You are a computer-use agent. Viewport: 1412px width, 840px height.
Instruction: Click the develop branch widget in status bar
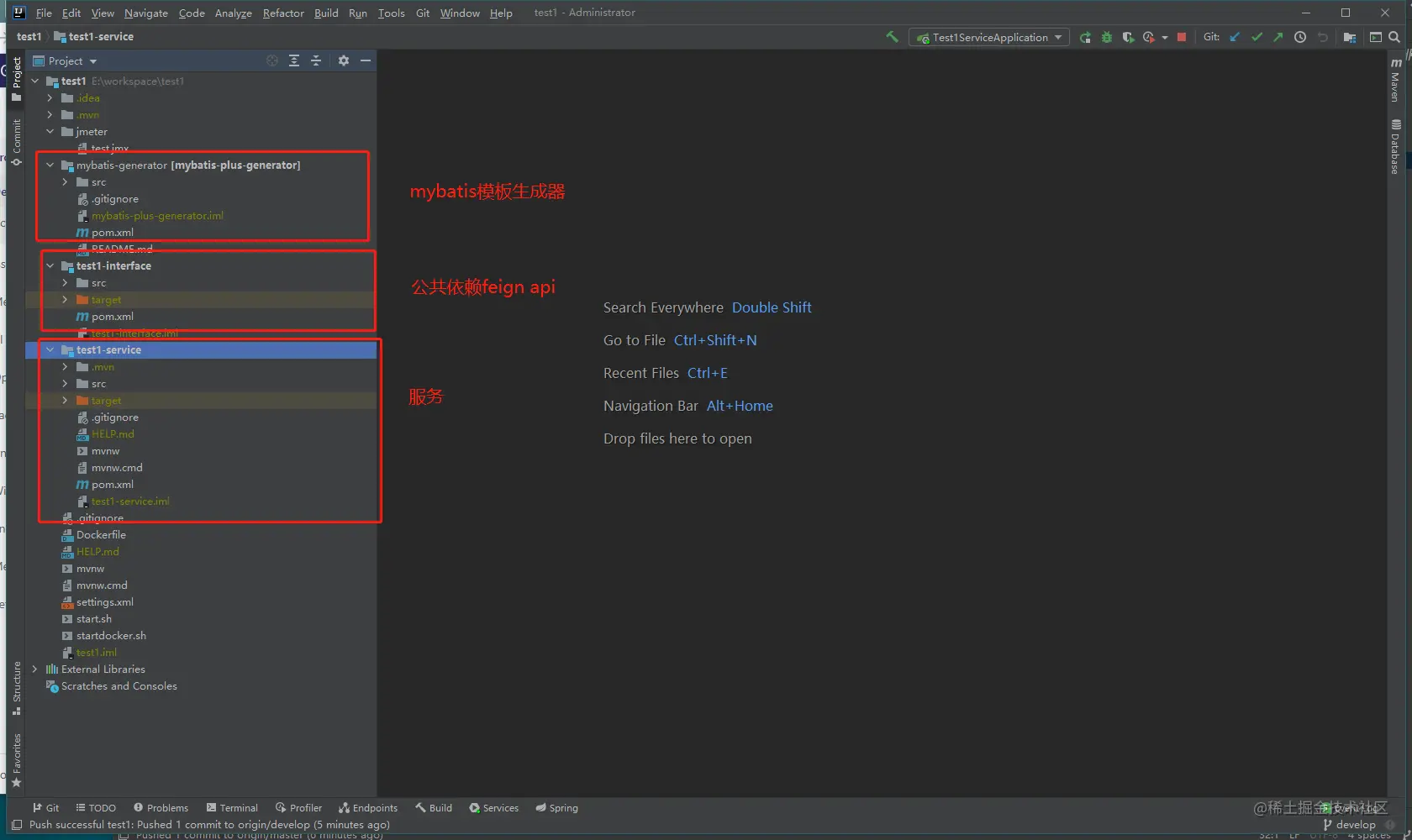[1350, 825]
